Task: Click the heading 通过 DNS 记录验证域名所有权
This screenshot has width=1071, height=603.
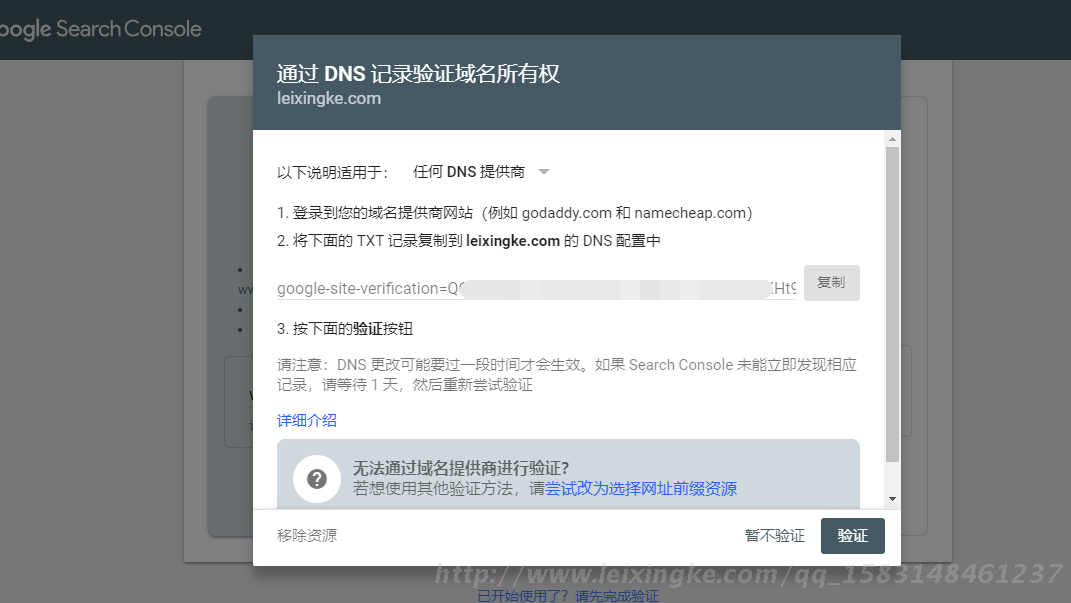Action: pos(418,74)
